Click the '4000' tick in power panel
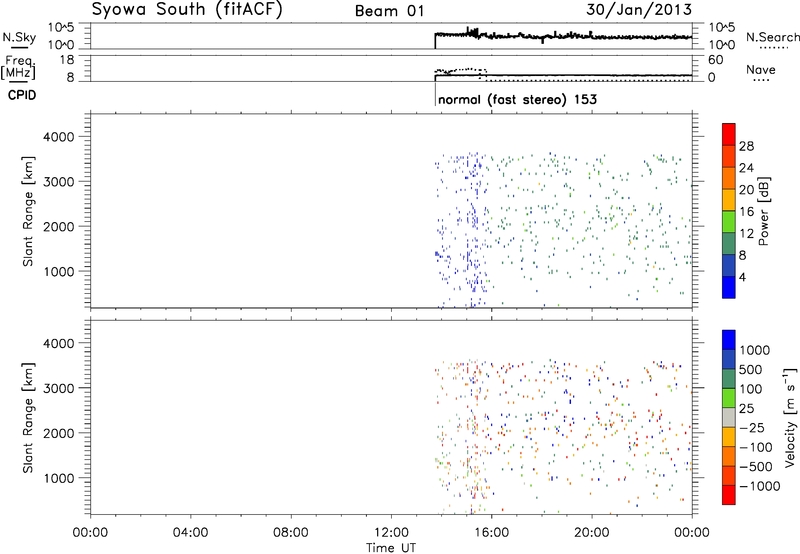This screenshot has height=554, width=800. coord(59,137)
